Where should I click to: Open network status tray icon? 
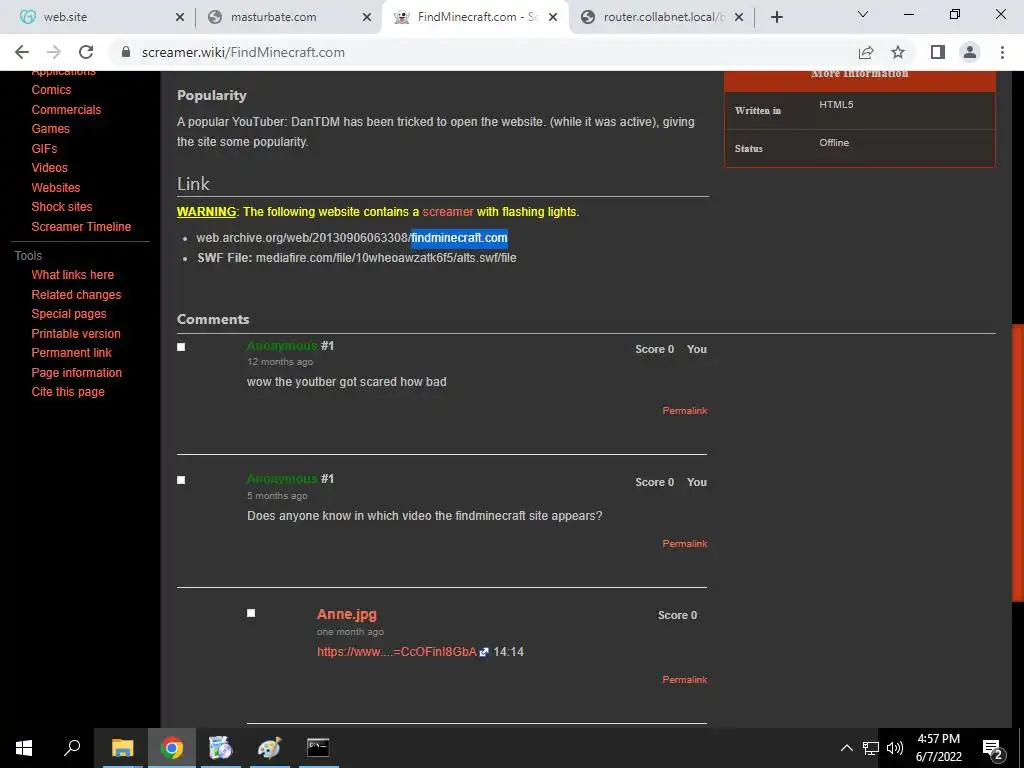(871, 748)
